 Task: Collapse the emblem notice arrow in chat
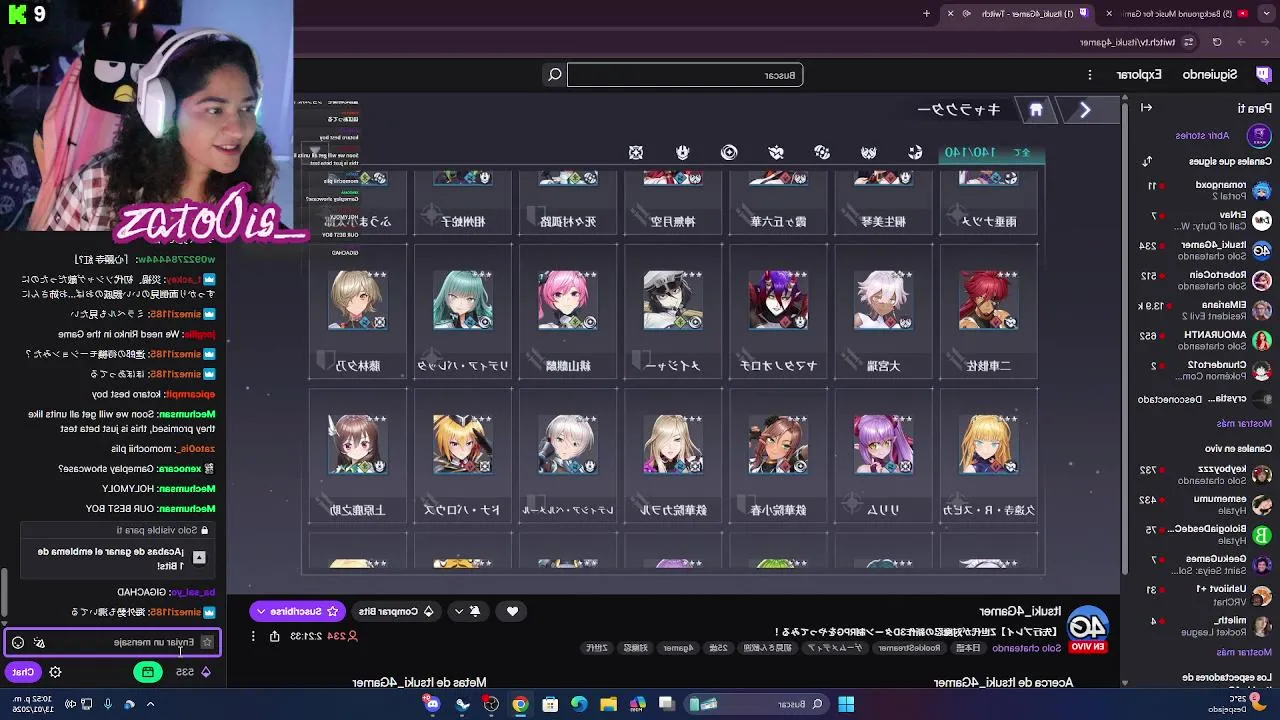199,558
